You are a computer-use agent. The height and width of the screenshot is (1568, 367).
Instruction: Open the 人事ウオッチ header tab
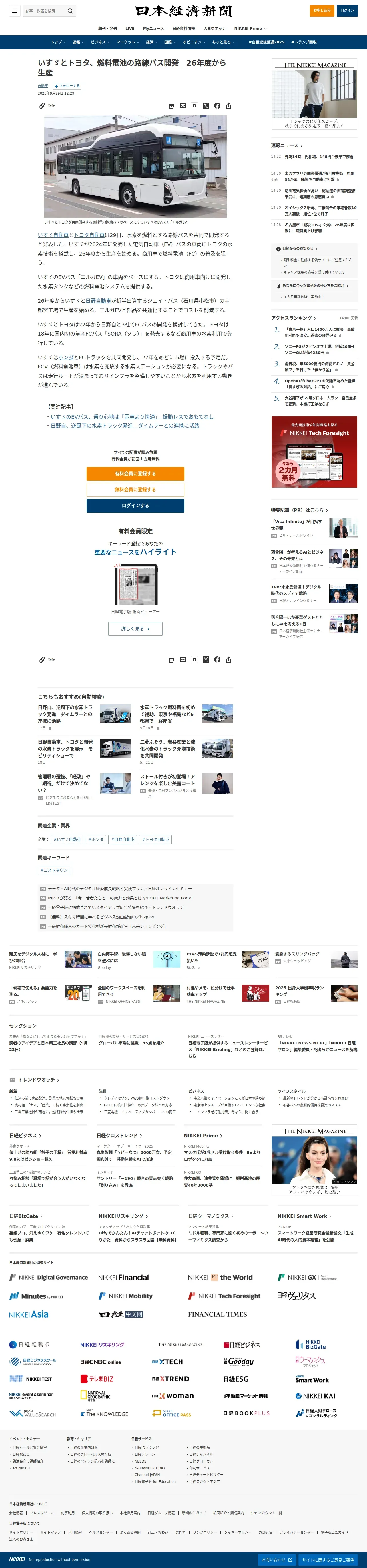pos(214,28)
